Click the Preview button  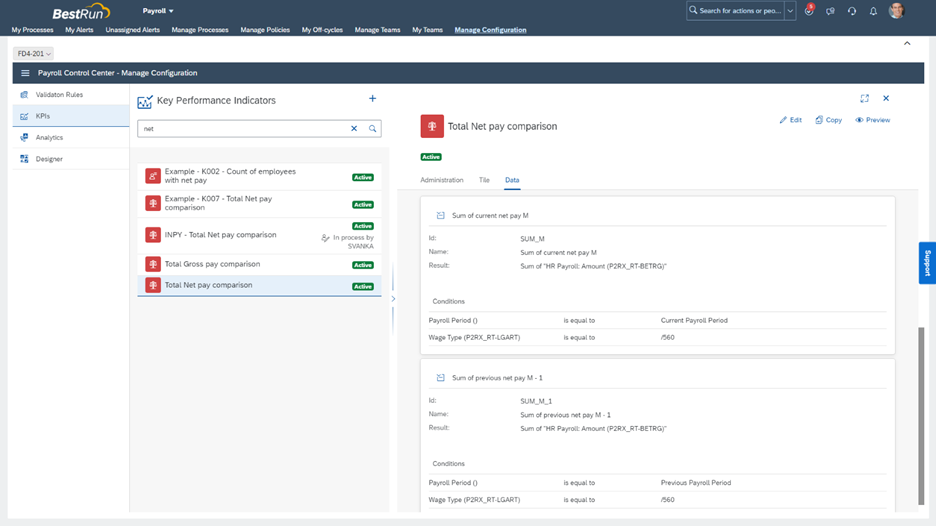coord(872,120)
